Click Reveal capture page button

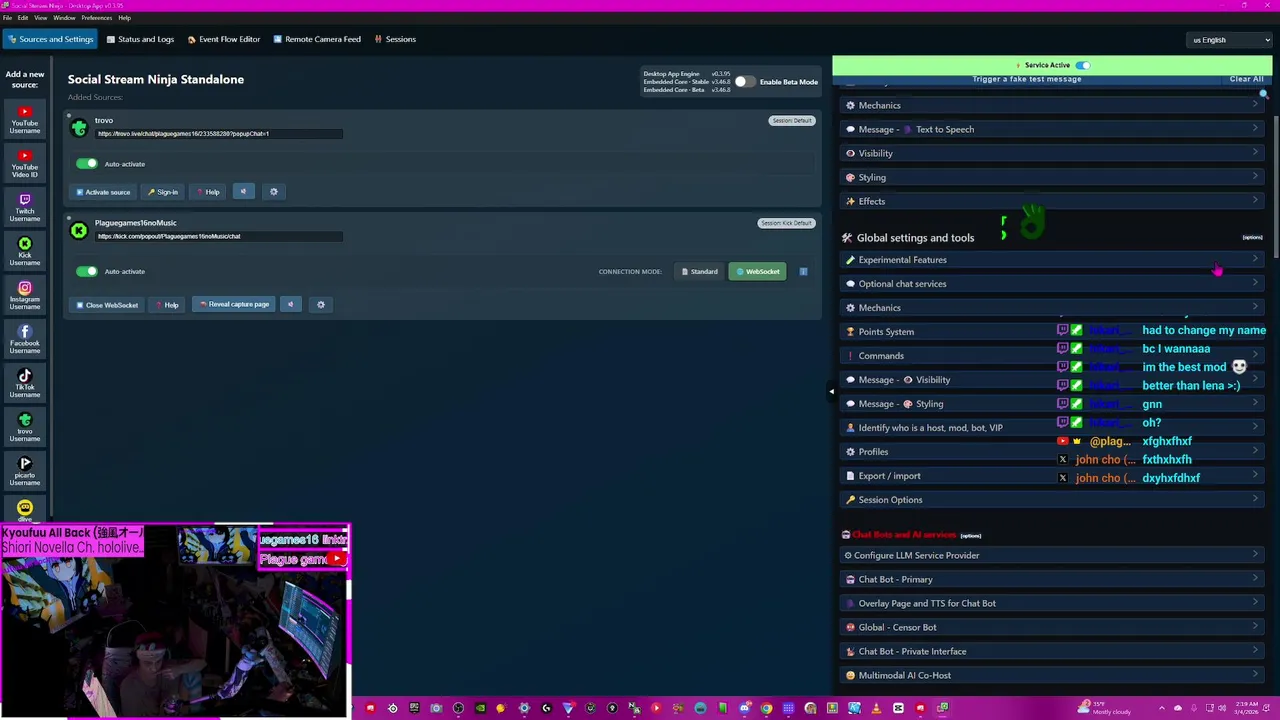click(x=235, y=304)
